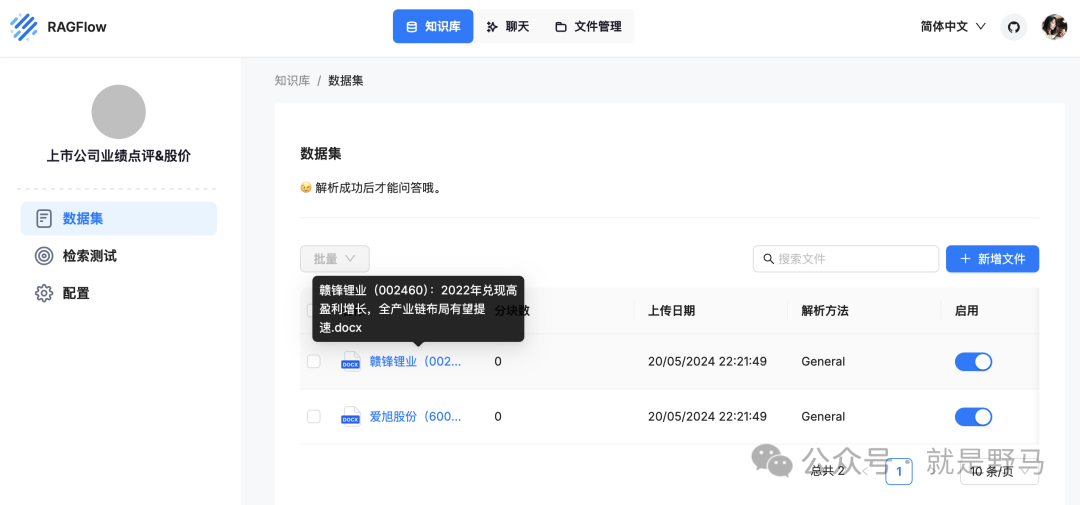Open the GitHub icon link
Image resolution: width=1080 pixels, height=505 pixels.
pyautogui.click(x=1013, y=27)
